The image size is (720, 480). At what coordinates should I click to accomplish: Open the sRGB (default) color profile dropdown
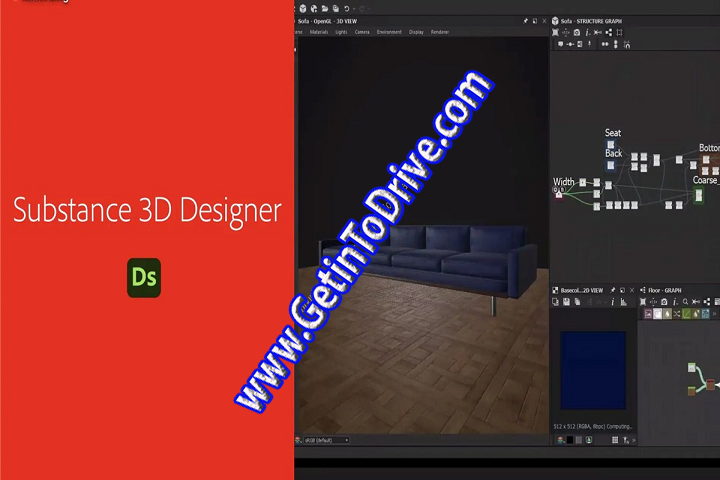pos(326,440)
